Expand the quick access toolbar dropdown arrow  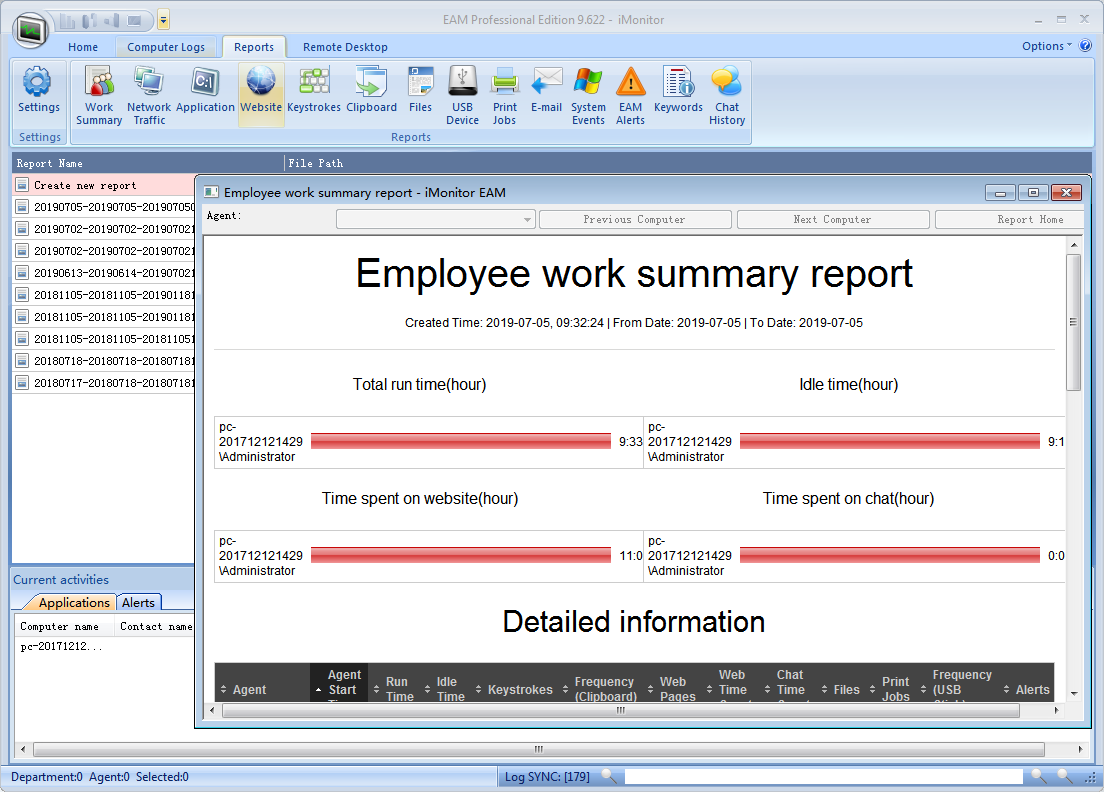163,20
